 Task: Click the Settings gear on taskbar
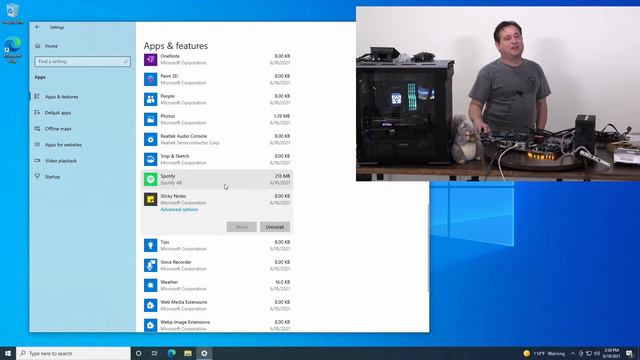click(204, 353)
